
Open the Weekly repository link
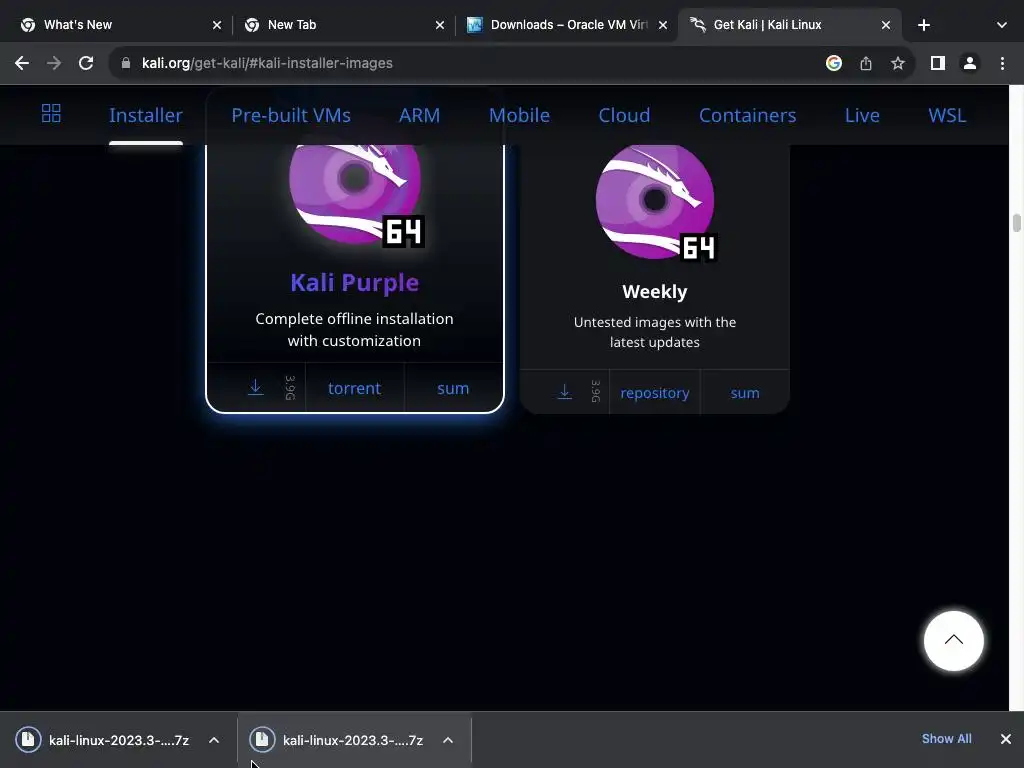(x=654, y=393)
